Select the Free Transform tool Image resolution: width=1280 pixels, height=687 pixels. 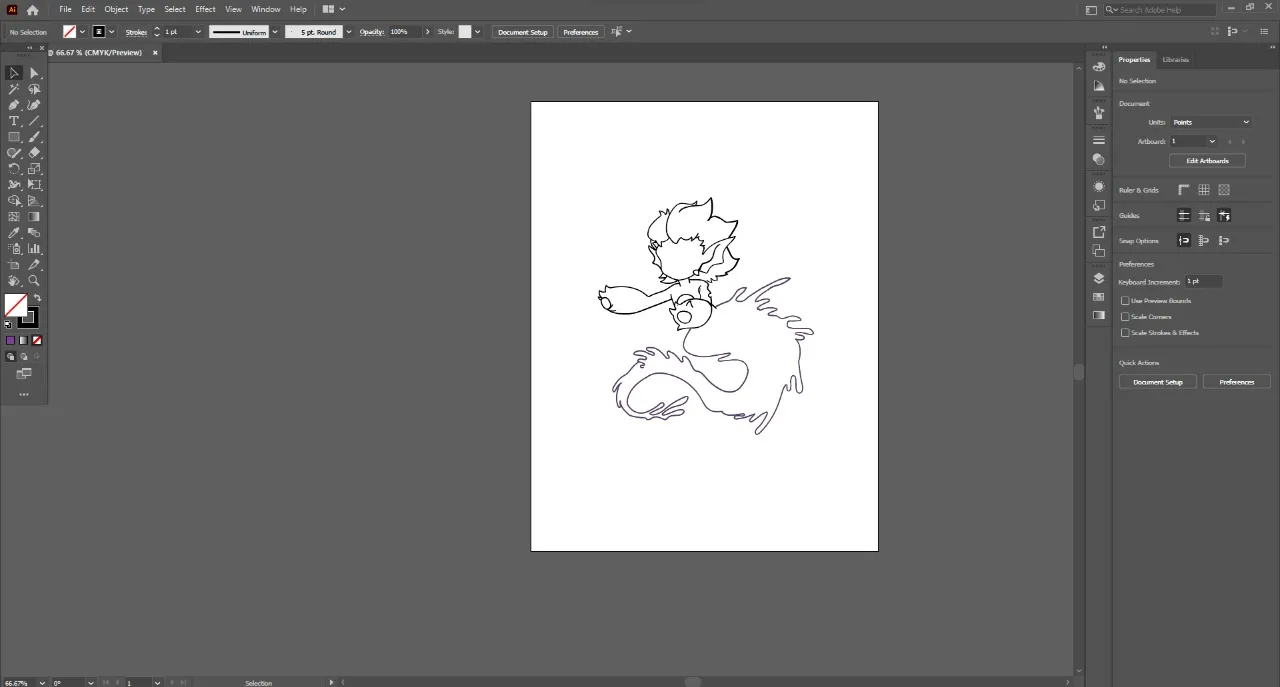coord(34,185)
